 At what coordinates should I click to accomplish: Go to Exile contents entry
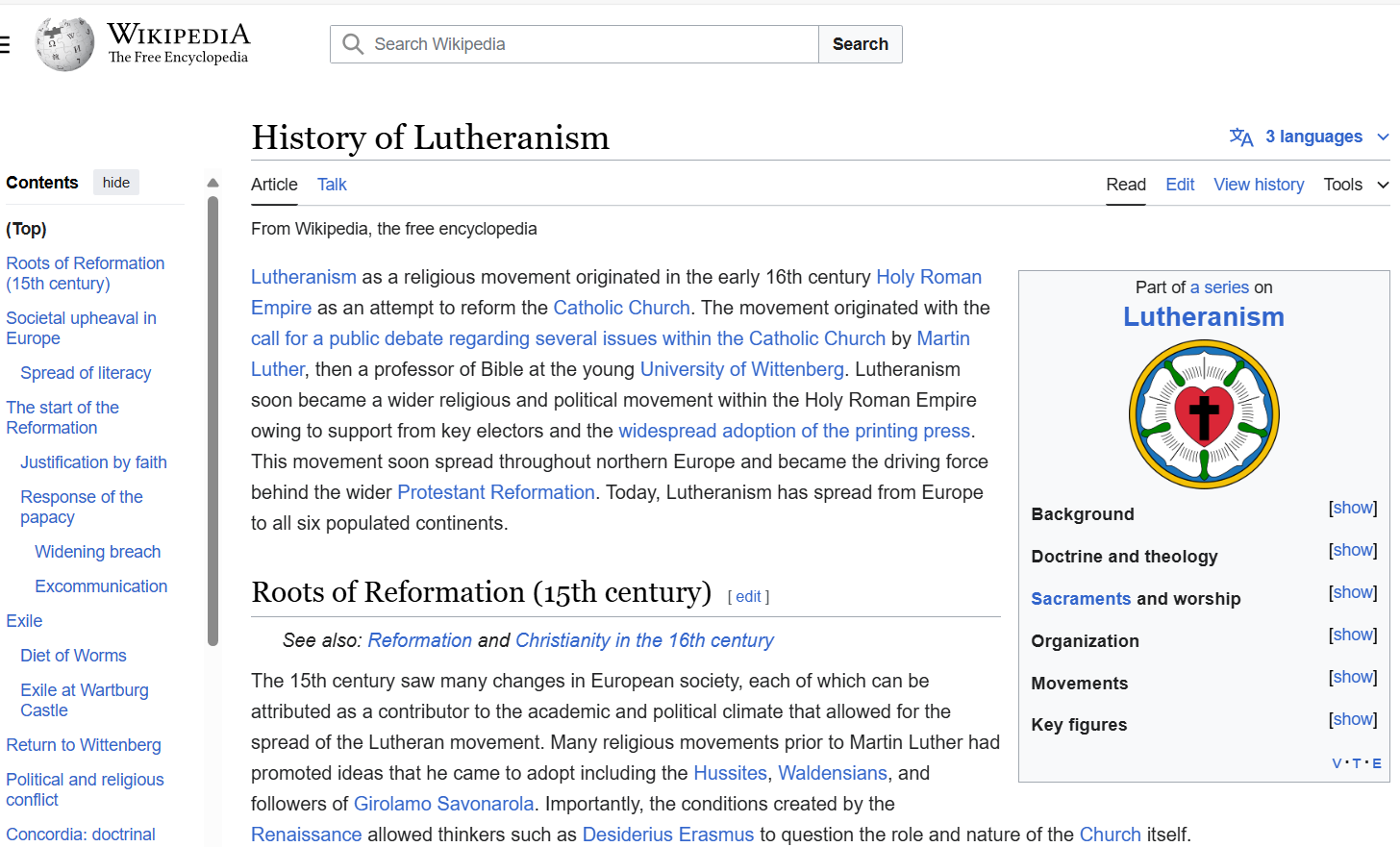(x=24, y=621)
